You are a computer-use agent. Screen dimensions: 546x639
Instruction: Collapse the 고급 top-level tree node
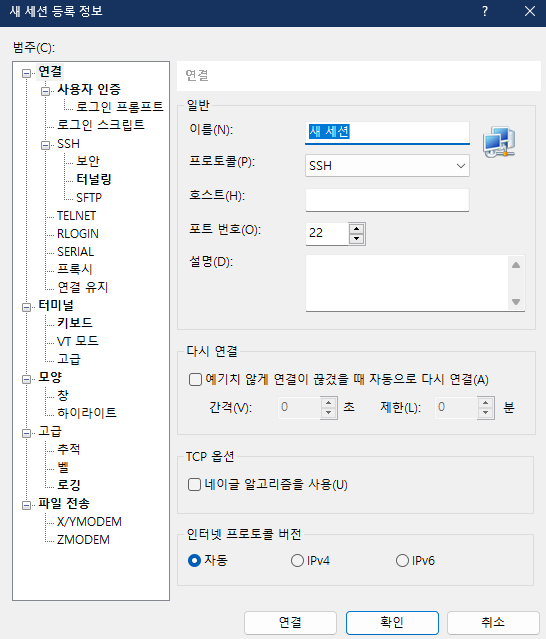click(26, 433)
